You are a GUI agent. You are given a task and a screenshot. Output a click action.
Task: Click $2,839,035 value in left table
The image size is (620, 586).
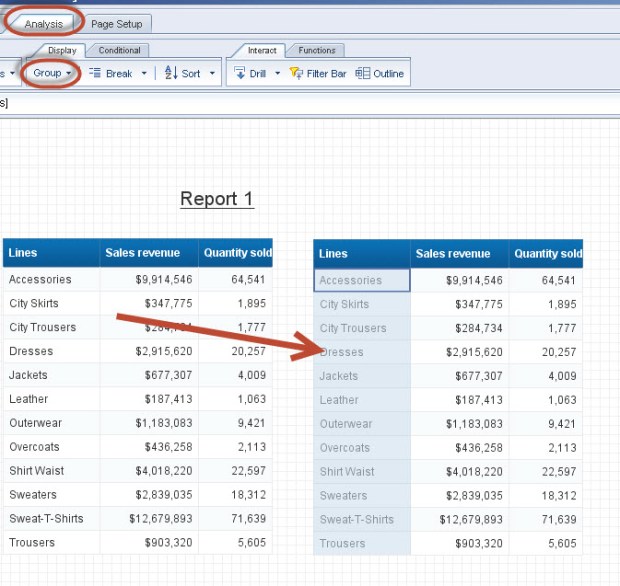164,495
